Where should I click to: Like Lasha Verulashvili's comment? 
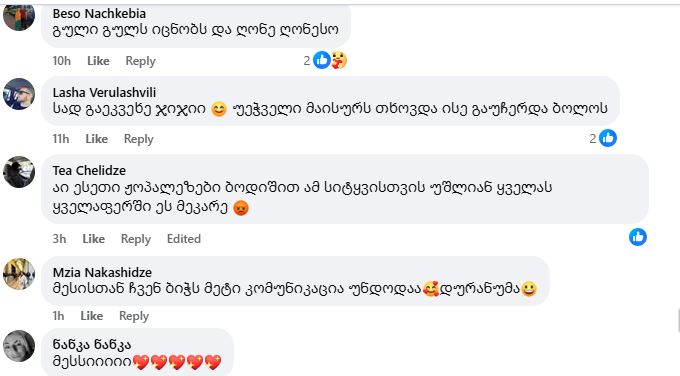[x=96, y=139]
